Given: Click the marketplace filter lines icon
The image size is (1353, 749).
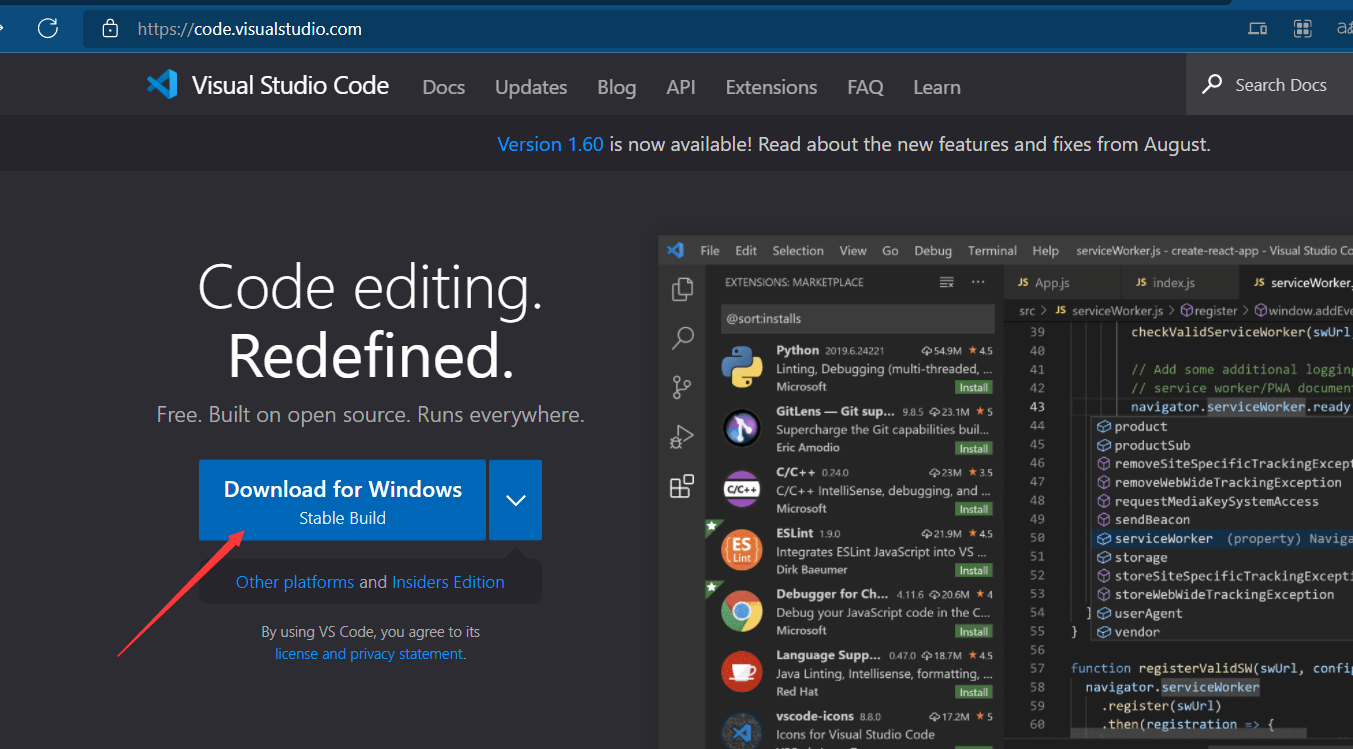Looking at the screenshot, I should point(947,282).
